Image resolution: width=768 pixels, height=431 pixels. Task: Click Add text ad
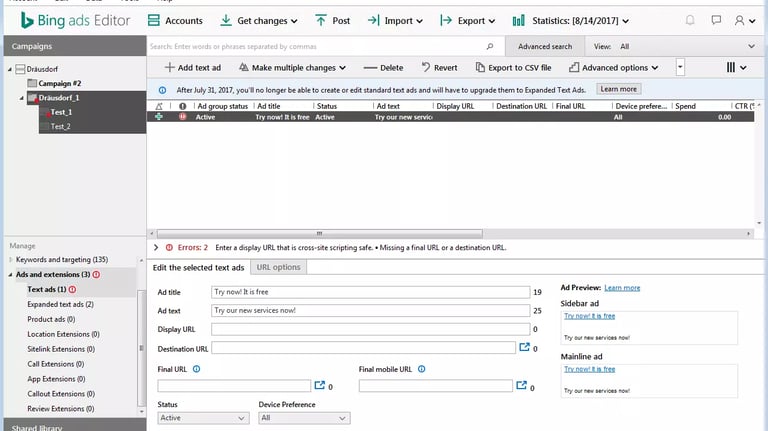coord(192,68)
